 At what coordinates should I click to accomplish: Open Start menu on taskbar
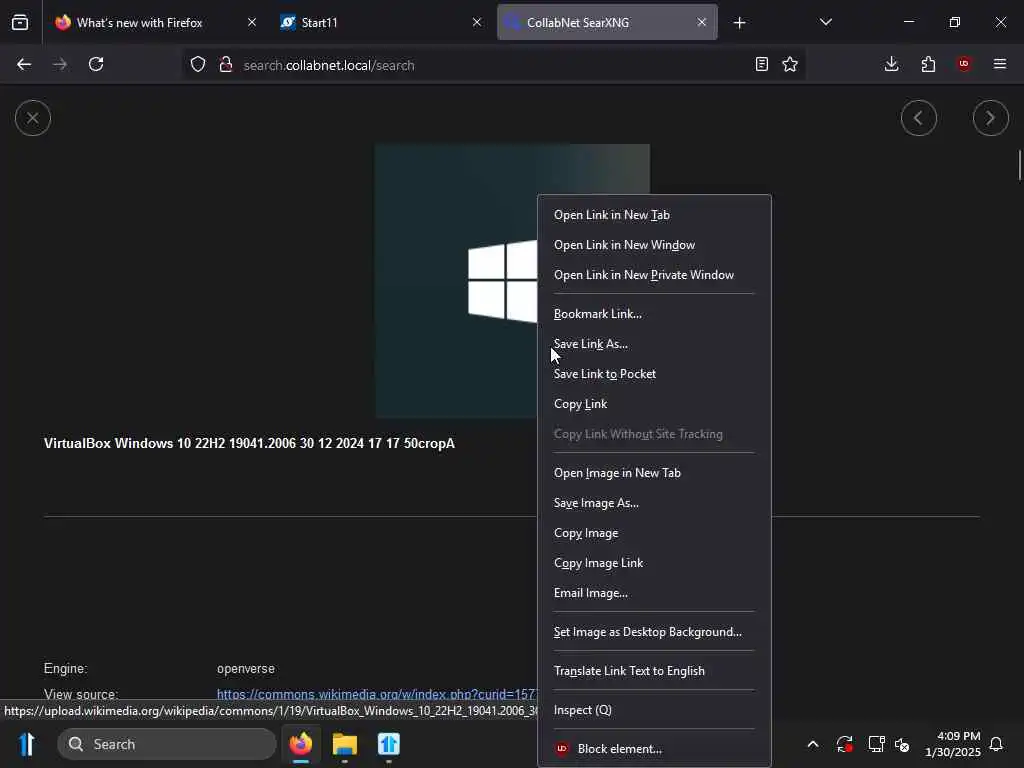click(x=27, y=744)
